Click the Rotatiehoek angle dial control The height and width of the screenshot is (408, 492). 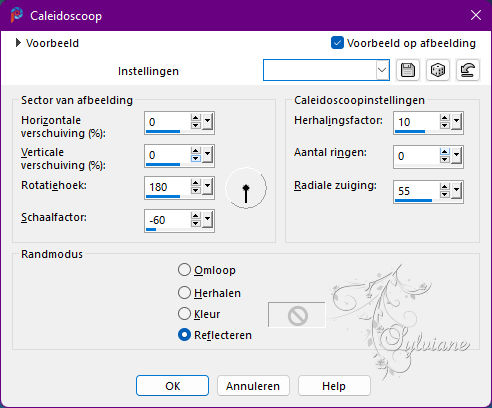tap(246, 188)
